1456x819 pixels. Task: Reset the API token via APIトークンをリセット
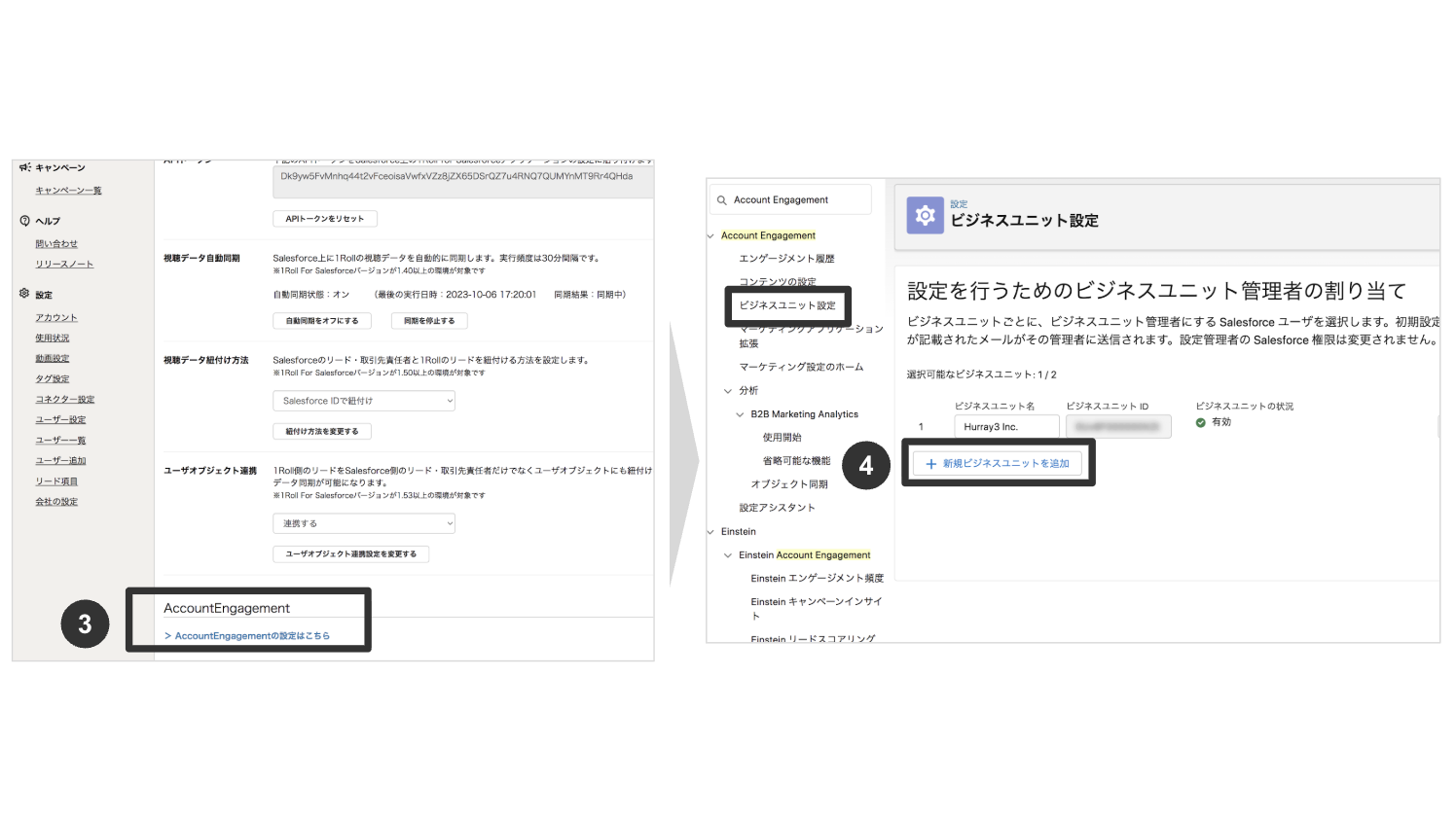[x=324, y=218]
